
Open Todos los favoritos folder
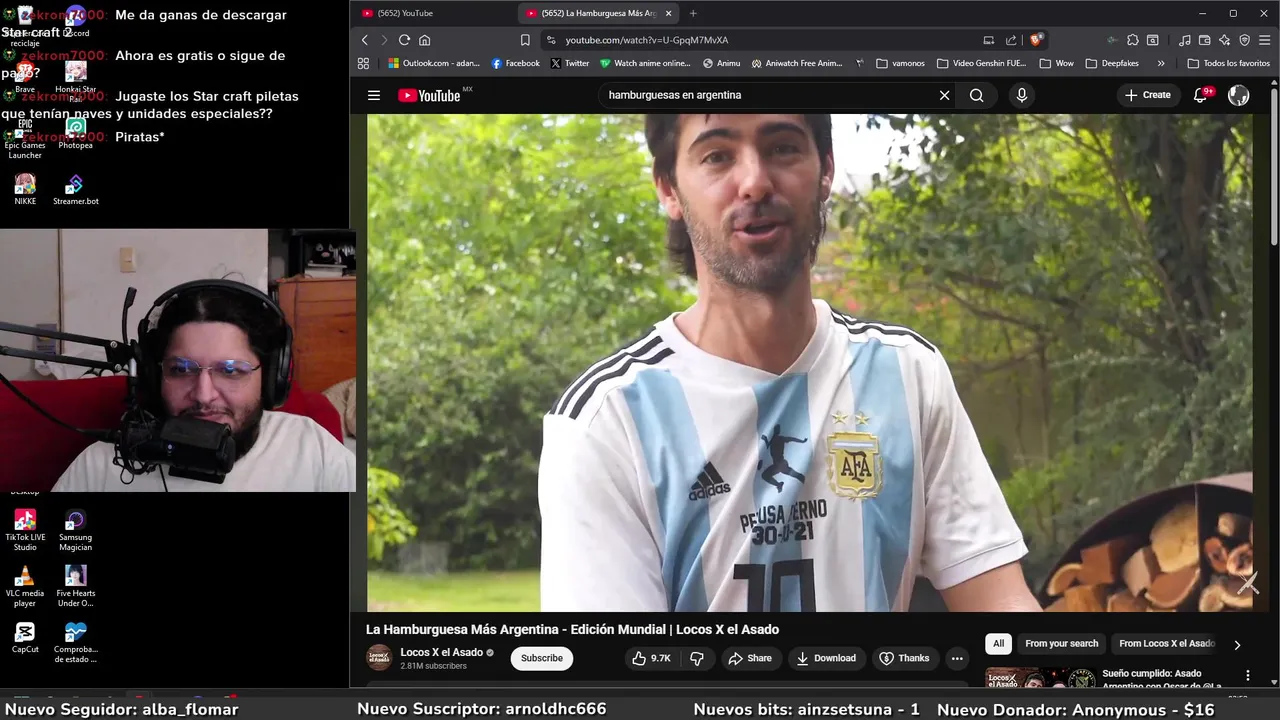pyautogui.click(x=1228, y=63)
